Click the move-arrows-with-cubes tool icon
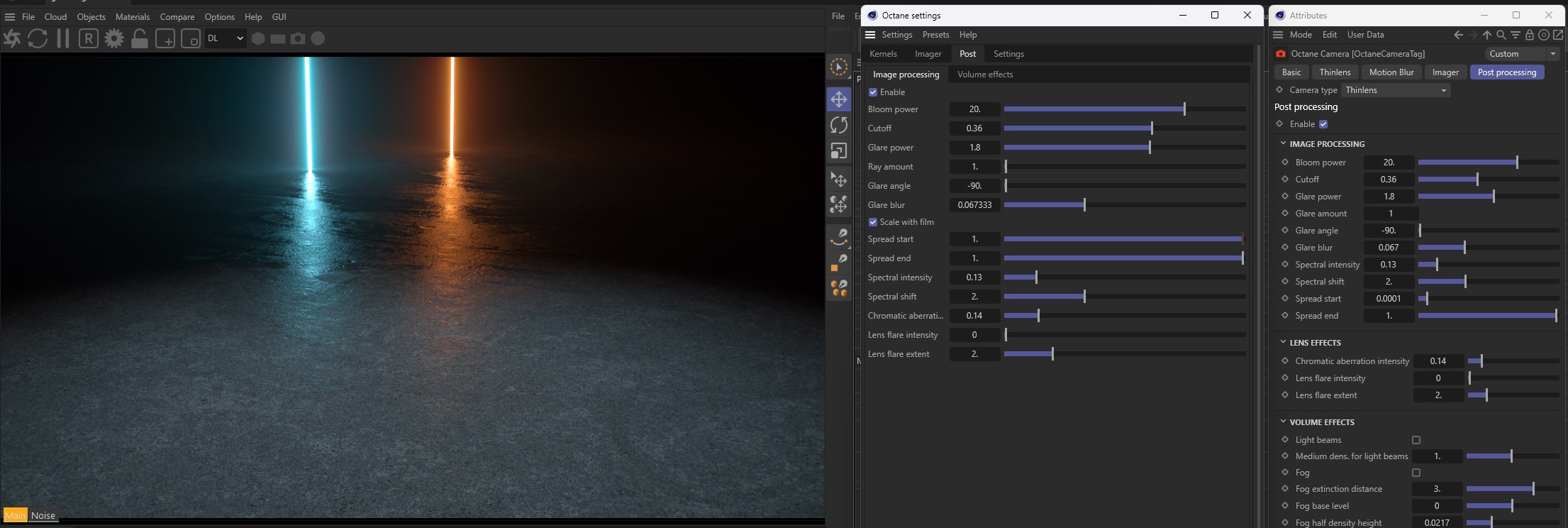Viewport: 1568px width, 528px height. point(839,205)
